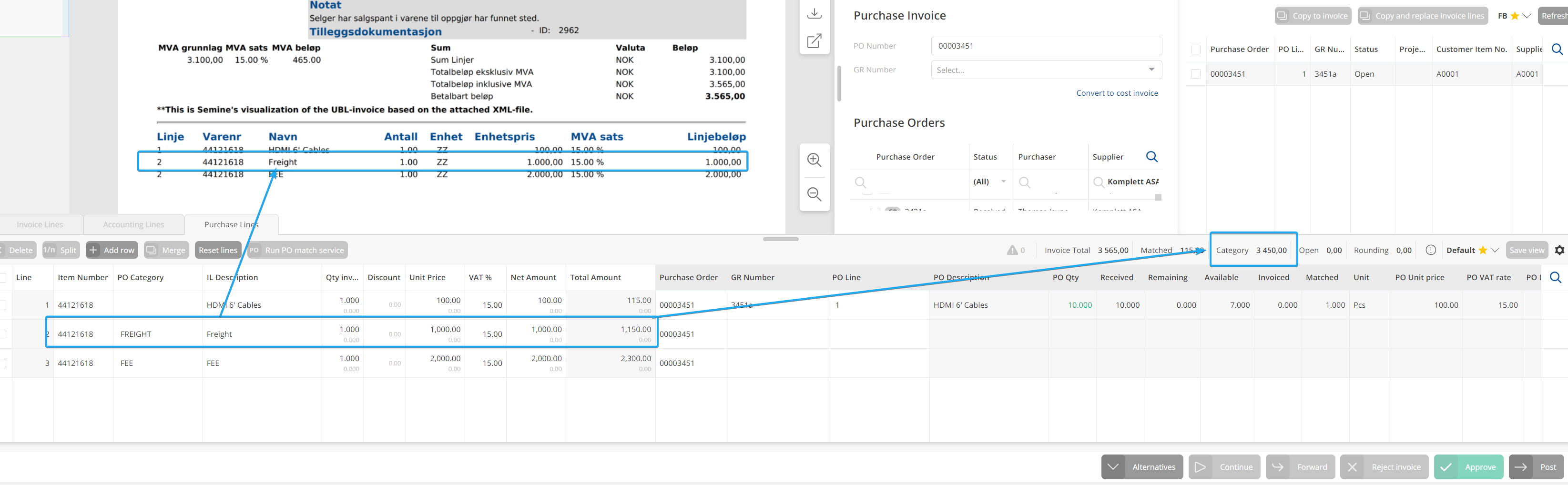Click the download document icon
The height and width of the screenshot is (485, 1568).
[814, 14]
